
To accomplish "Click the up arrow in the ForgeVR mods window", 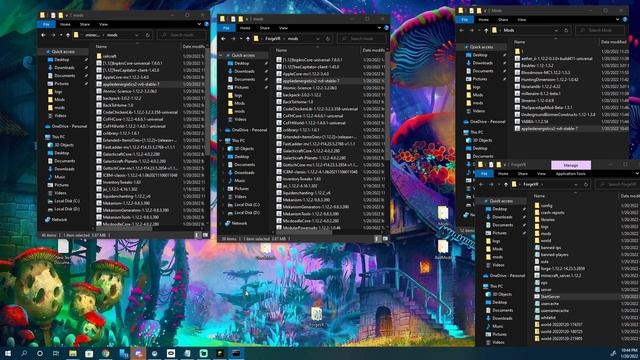I will (x=248, y=39).
